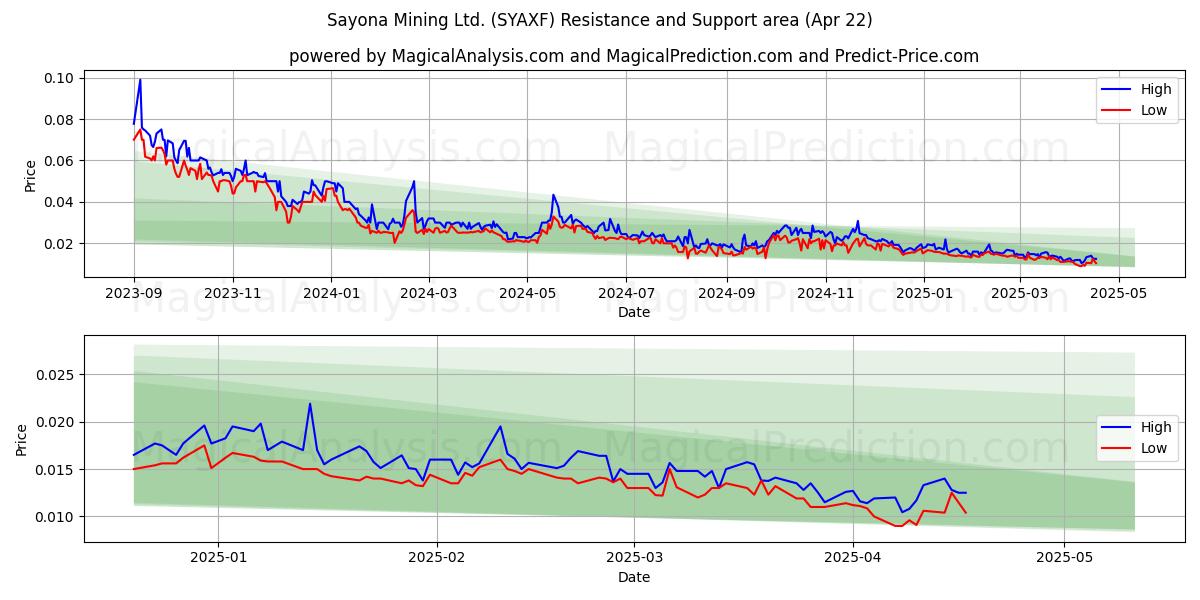Click the '0.015' tick label in bottom chart
1200x600 pixels.
point(56,470)
